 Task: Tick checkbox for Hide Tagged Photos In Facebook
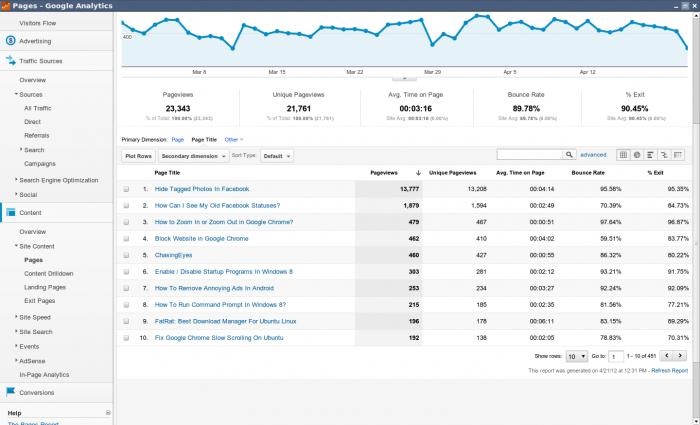point(126,189)
